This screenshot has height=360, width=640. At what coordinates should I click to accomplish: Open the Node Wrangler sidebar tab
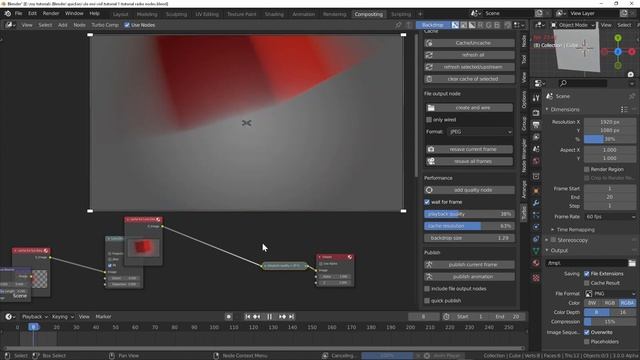(x=524, y=156)
